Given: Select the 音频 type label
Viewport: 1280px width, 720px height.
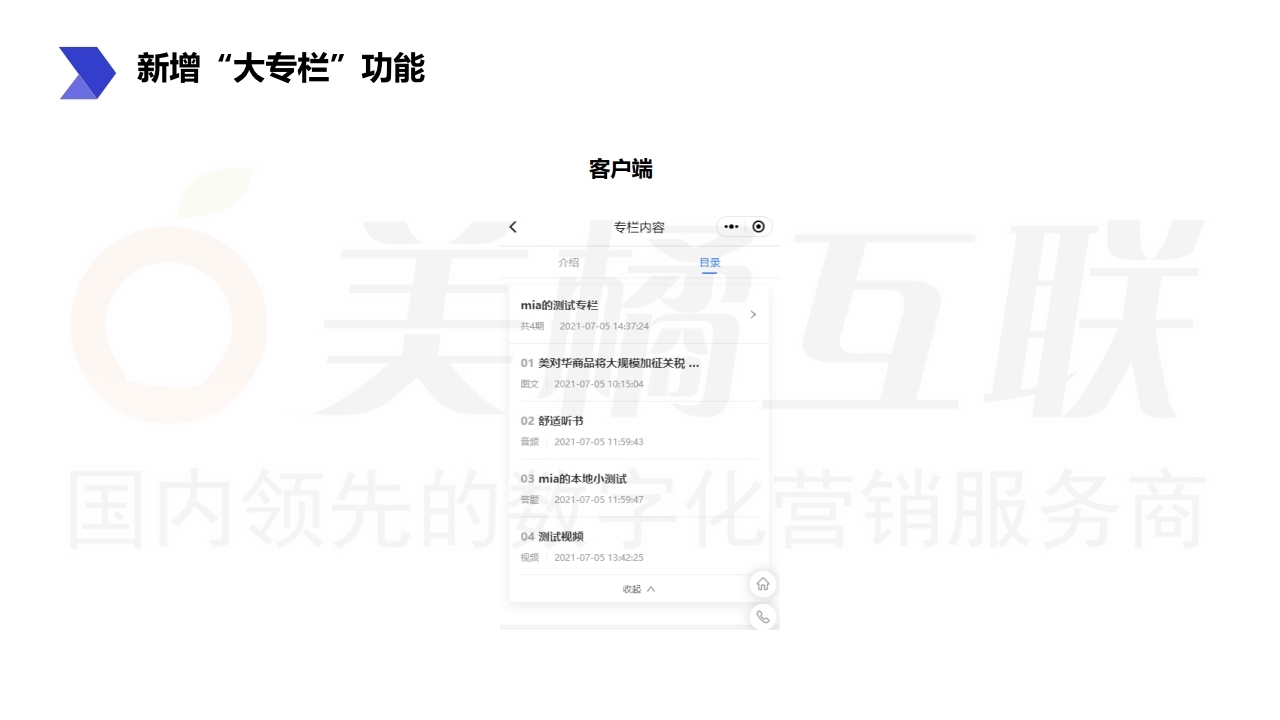Looking at the screenshot, I should pos(530,442).
